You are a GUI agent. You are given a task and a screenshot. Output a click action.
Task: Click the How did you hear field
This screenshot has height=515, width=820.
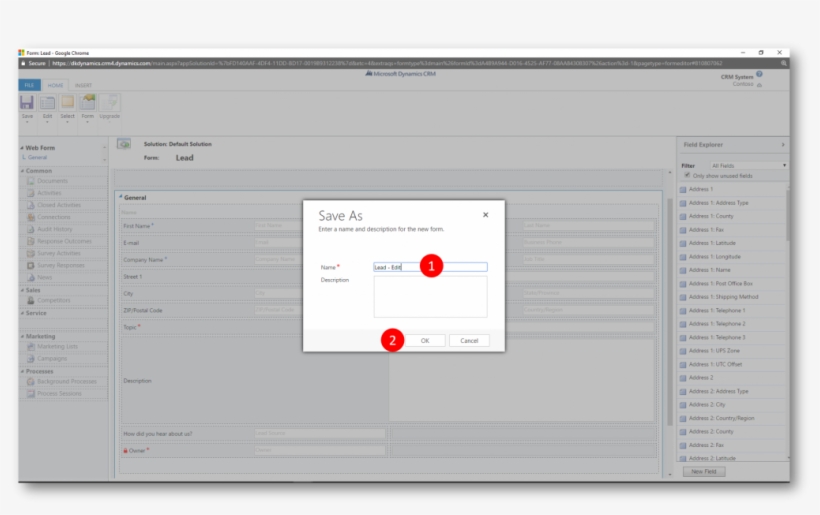pos(320,433)
